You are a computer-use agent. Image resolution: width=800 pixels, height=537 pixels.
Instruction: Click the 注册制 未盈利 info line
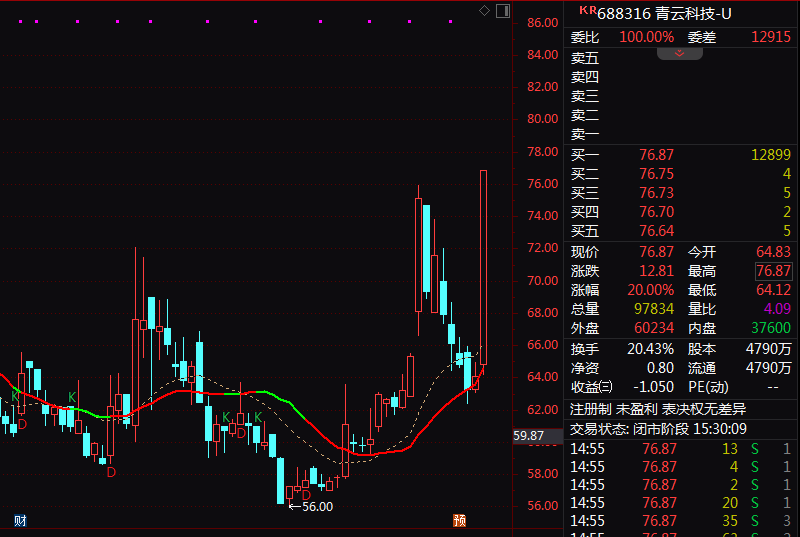point(658,409)
